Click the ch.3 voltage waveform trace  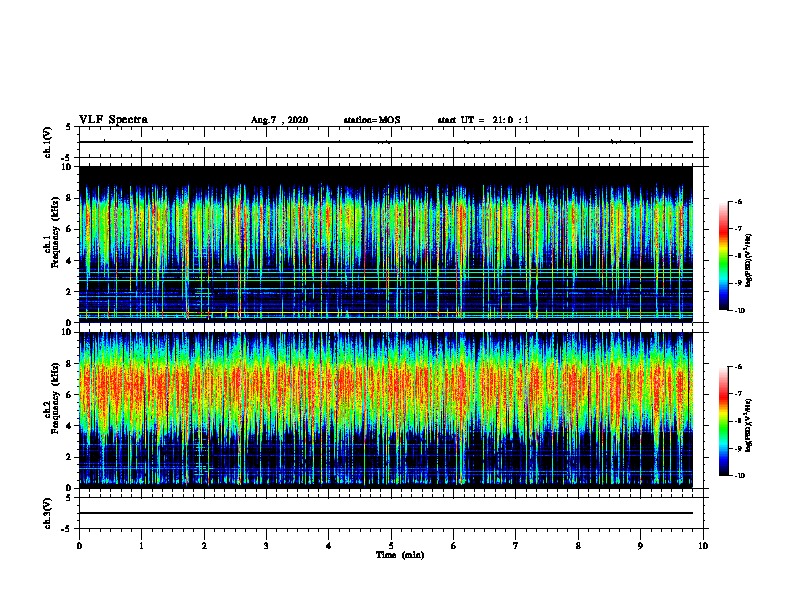[x=386, y=513]
